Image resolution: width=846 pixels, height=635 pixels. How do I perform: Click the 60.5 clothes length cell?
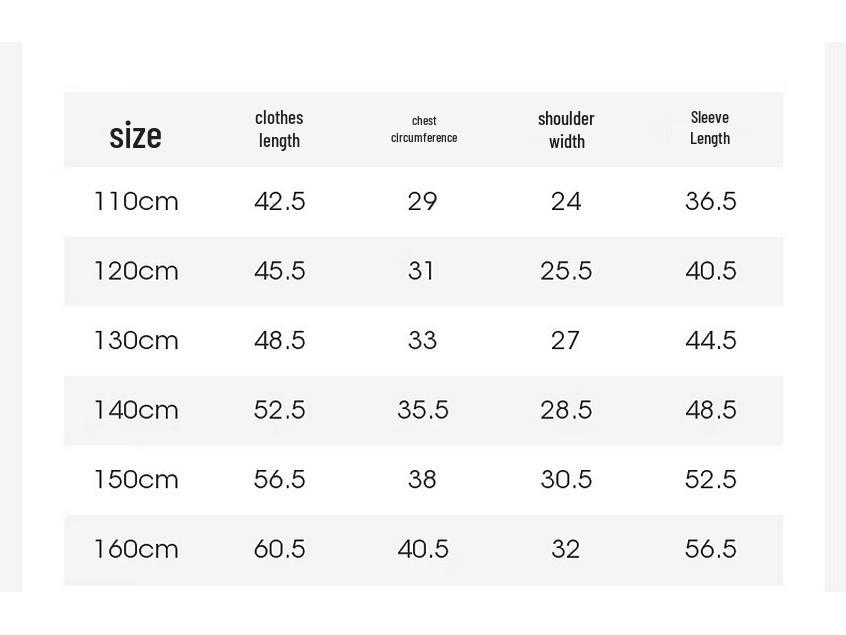tap(279, 549)
